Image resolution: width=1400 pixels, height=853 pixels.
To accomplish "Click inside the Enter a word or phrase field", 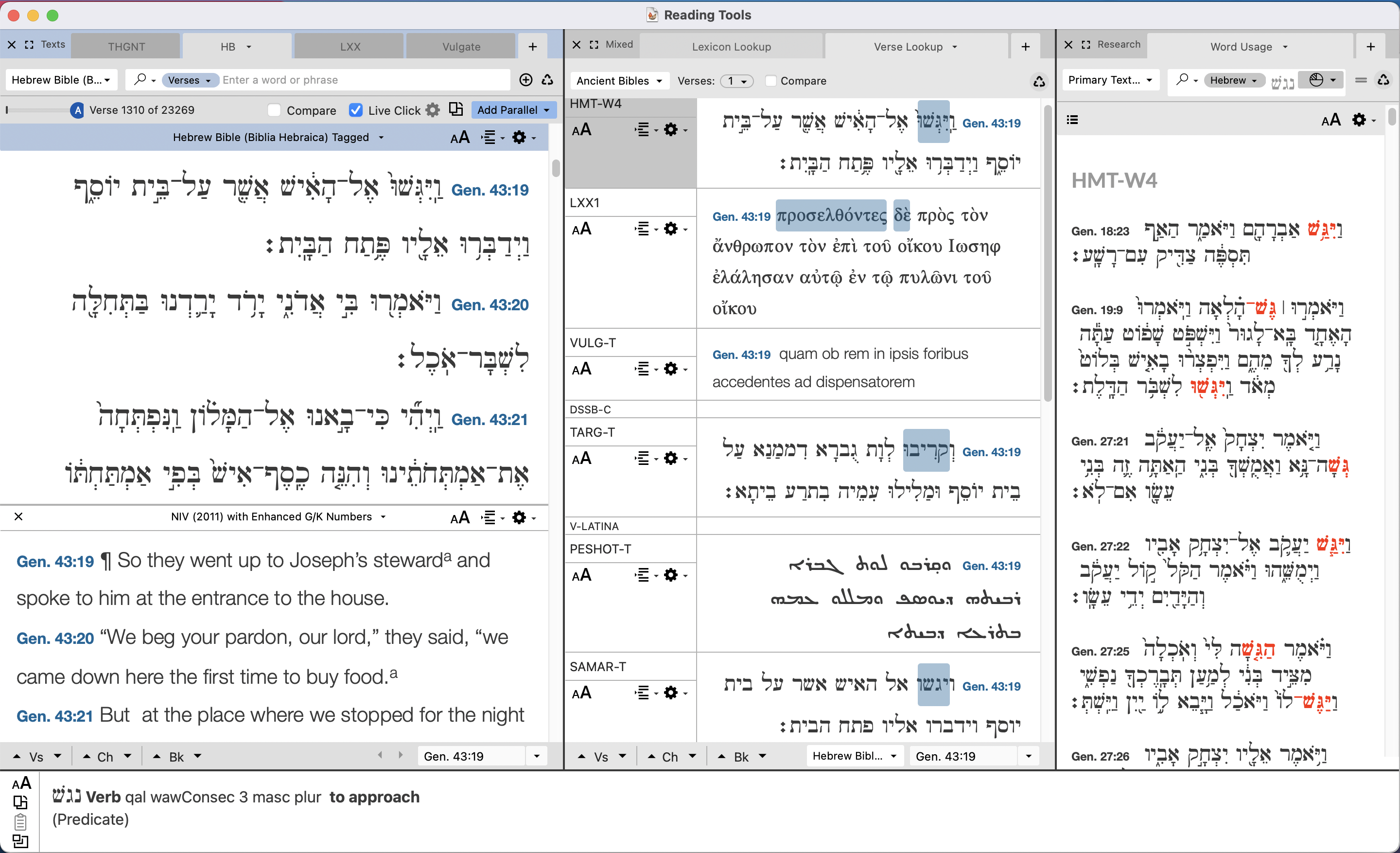I will click(x=364, y=80).
